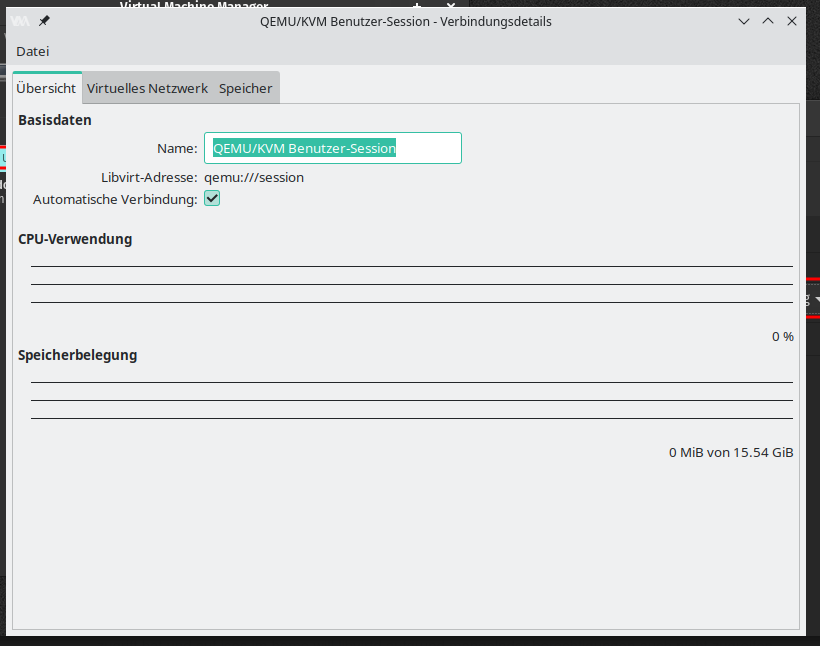Click the 0 % CPU usage value
Viewport: 820px width, 646px height.
pos(783,336)
